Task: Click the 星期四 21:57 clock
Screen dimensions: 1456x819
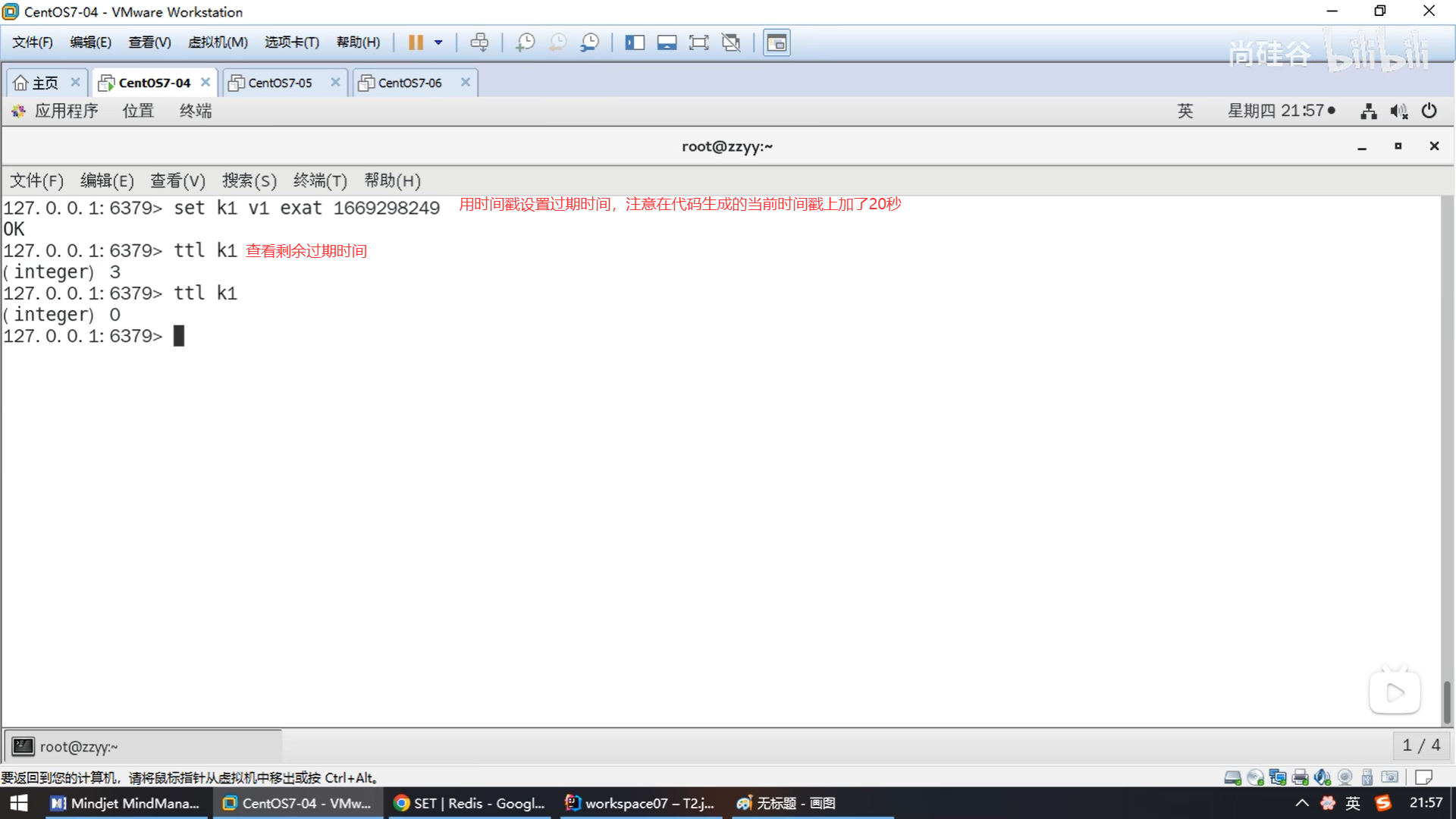Action: coord(1280,111)
